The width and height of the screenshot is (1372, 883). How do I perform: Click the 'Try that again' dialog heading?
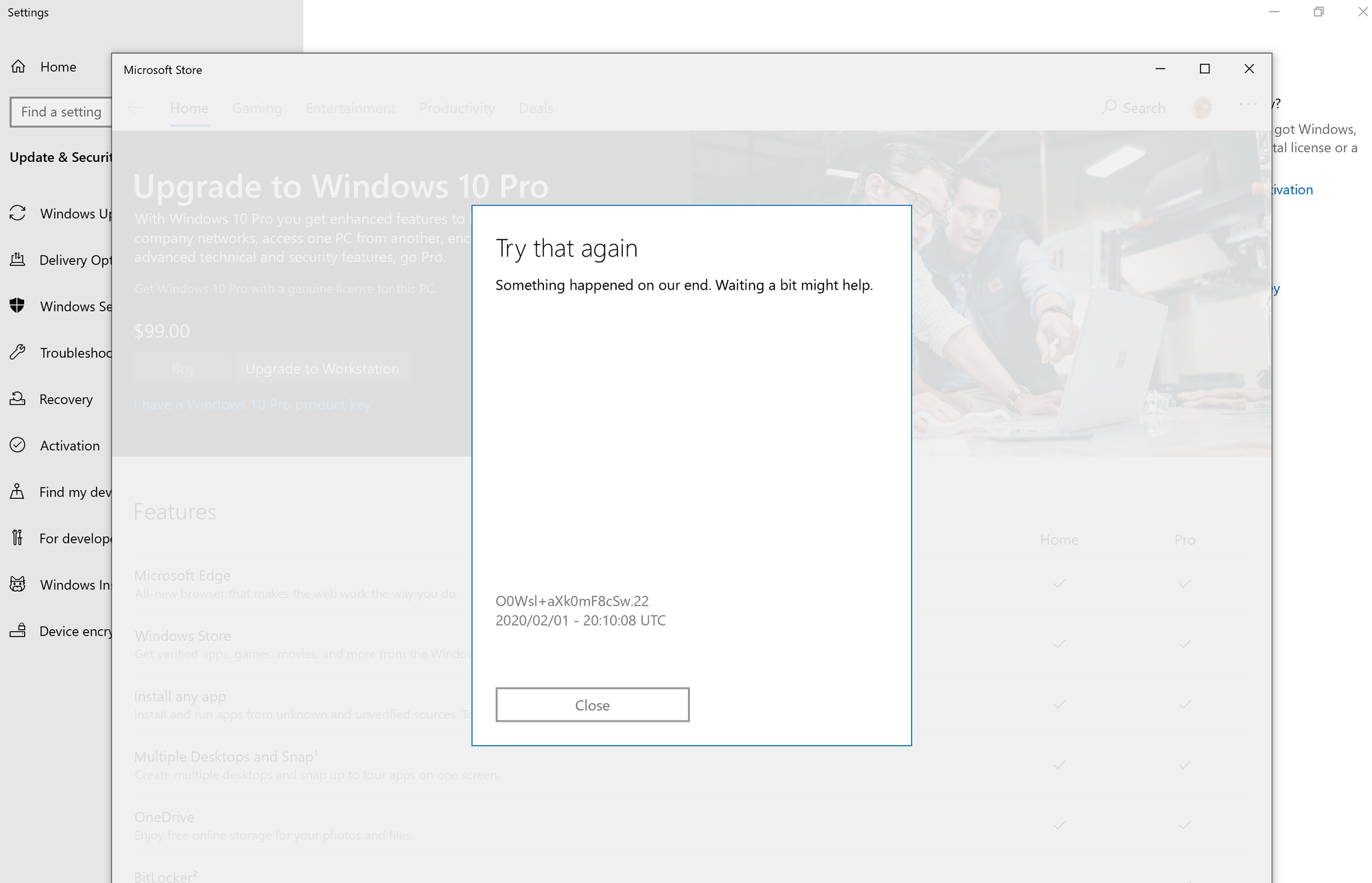[567, 248]
